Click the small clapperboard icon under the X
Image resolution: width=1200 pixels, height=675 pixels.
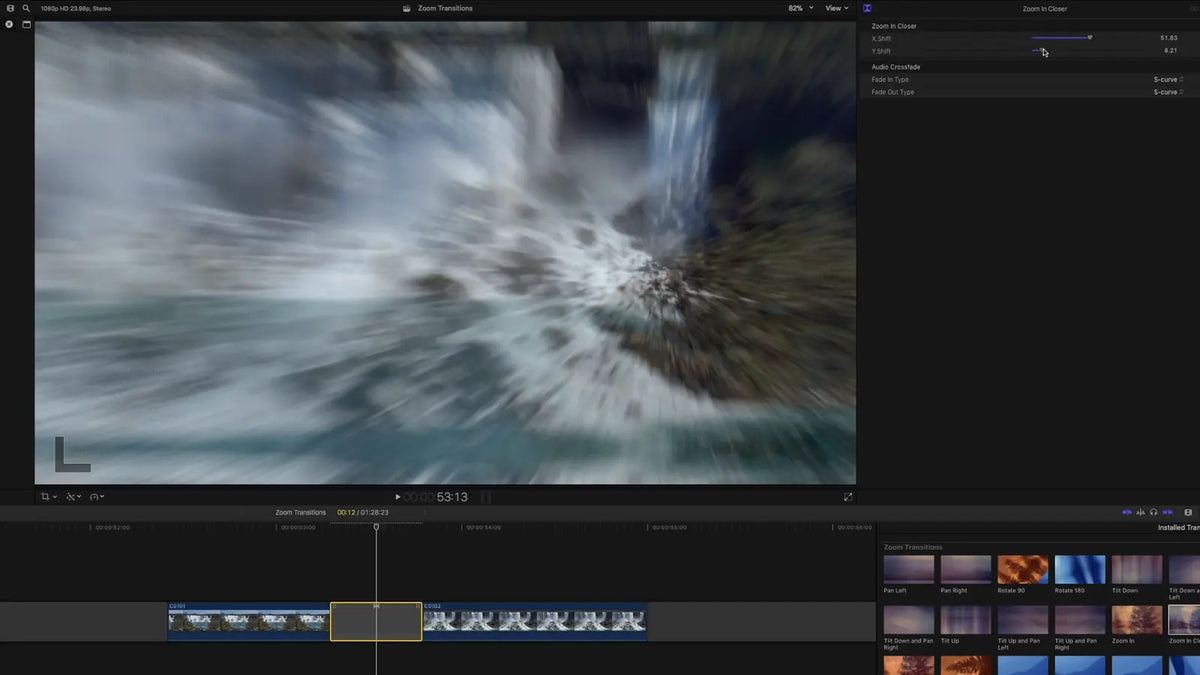(x=26, y=24)
